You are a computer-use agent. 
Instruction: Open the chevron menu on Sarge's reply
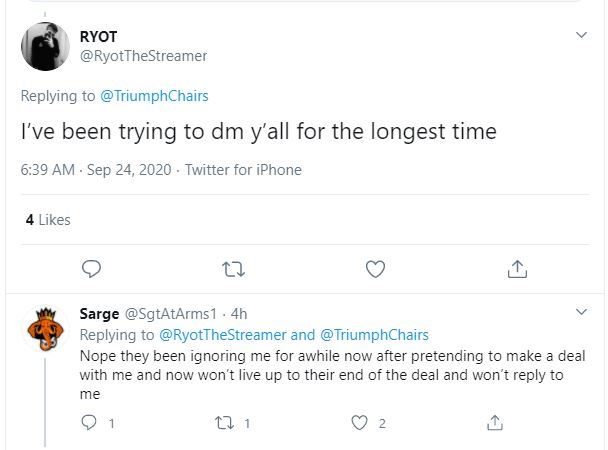point(581,312)
